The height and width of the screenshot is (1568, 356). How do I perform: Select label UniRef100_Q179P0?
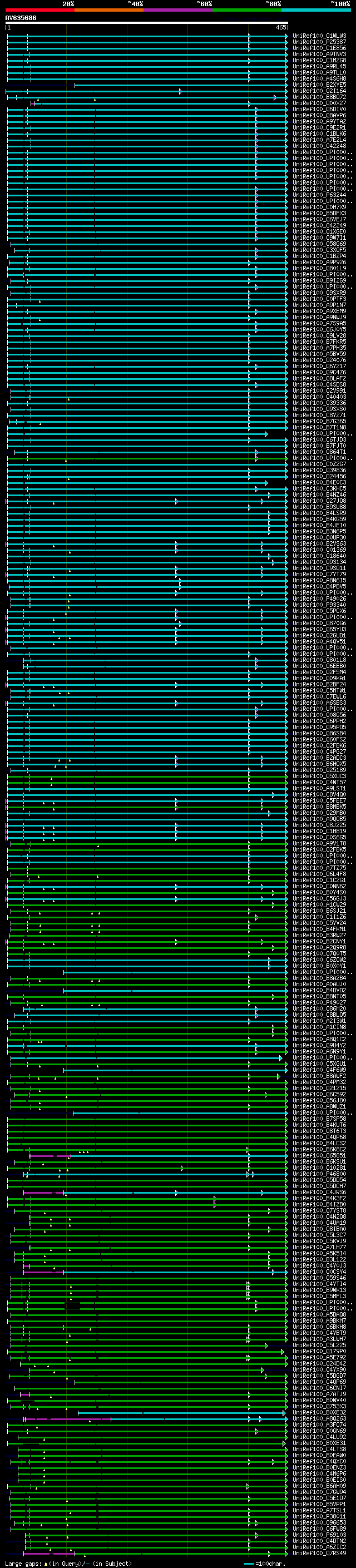pos(319,1351)
